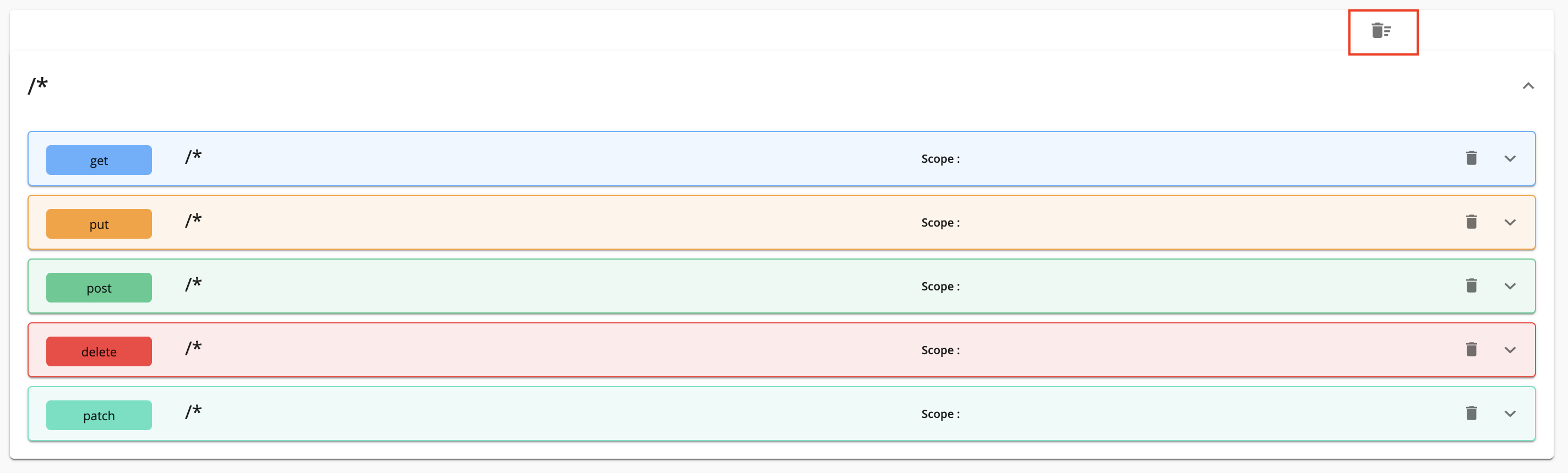Click the blue get method badge
Screen dimensions: 1568x473
pyautogui.click(x=99, y=161)
